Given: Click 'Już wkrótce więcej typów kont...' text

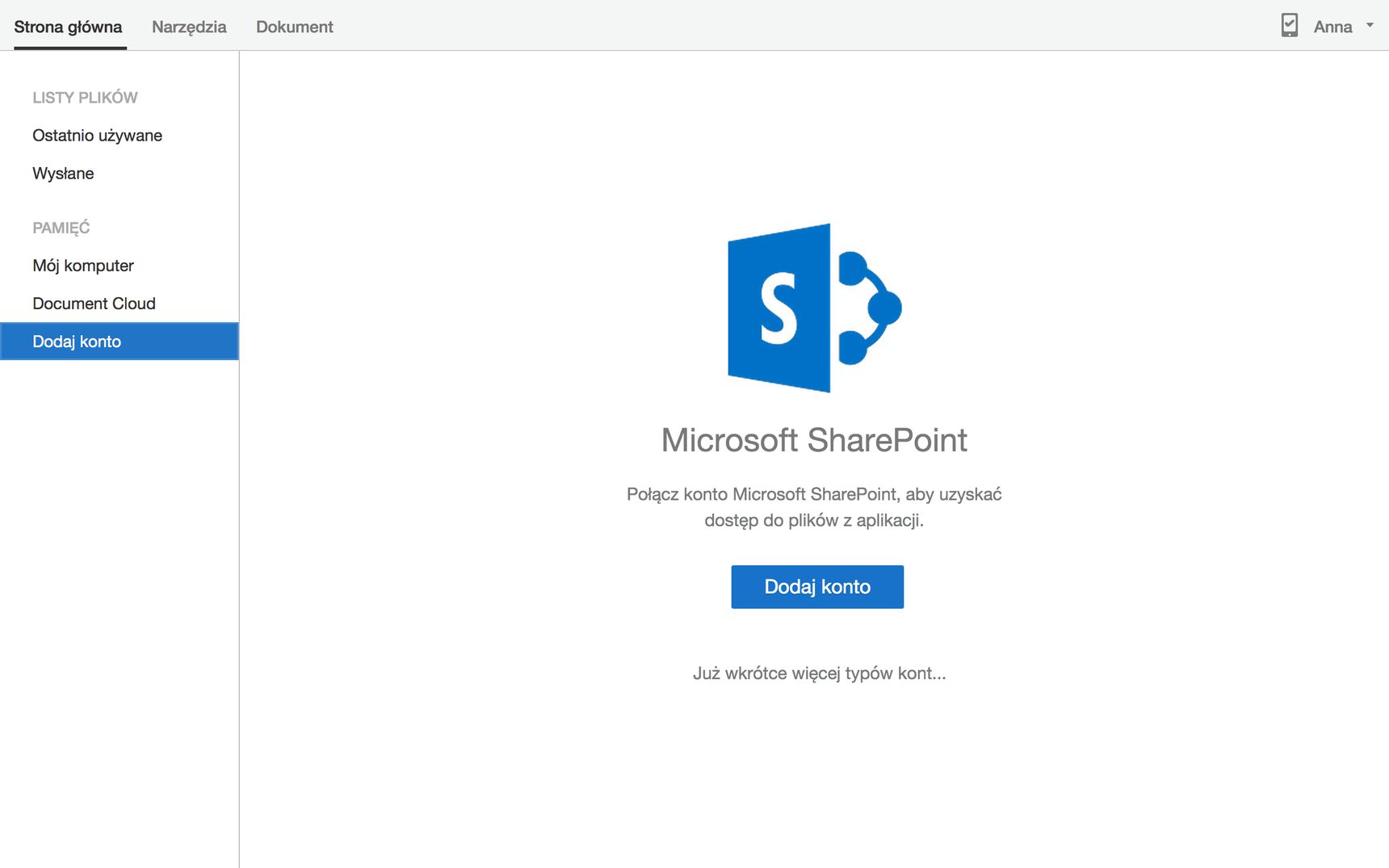Looking at the screenshot, I should (x=819, y=673).
